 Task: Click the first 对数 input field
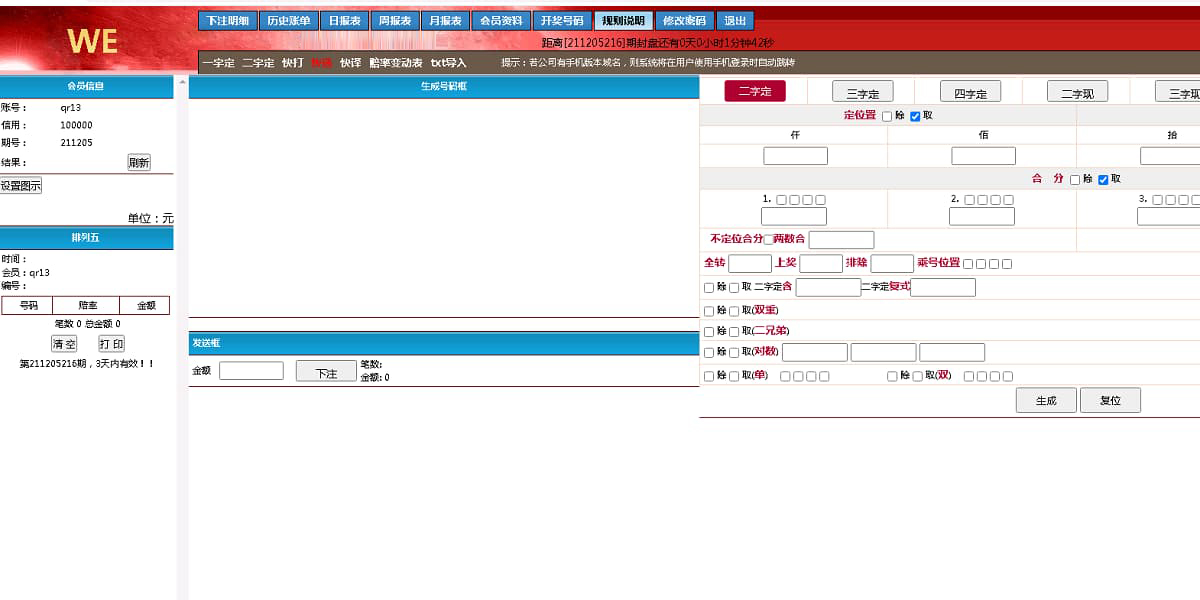point(815,352)
